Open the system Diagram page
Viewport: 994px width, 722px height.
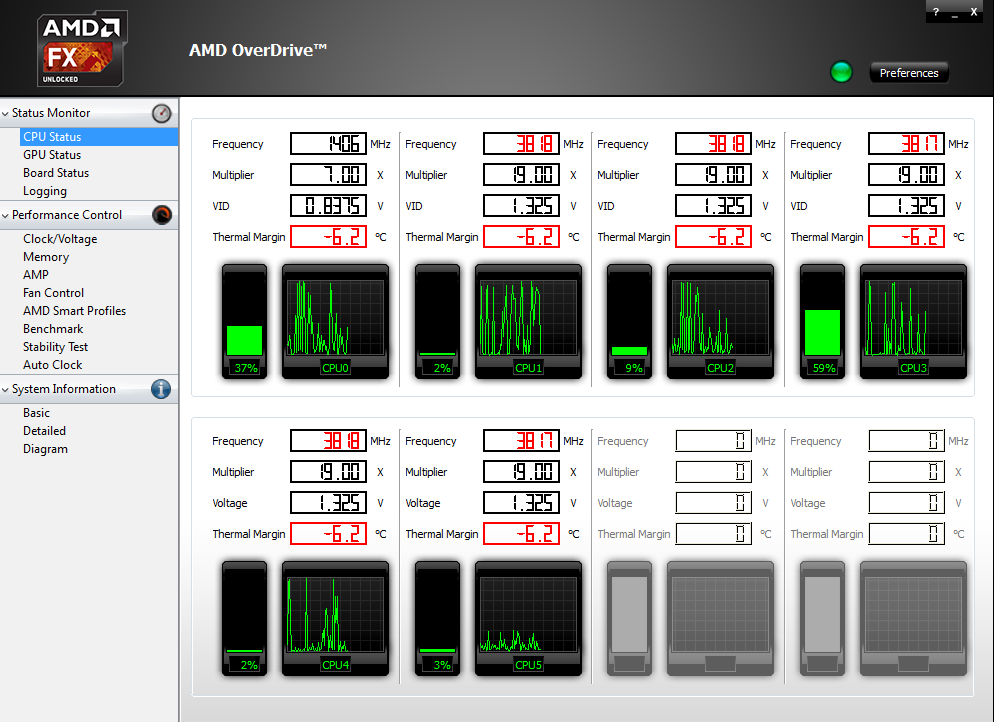tap(45, 449)
